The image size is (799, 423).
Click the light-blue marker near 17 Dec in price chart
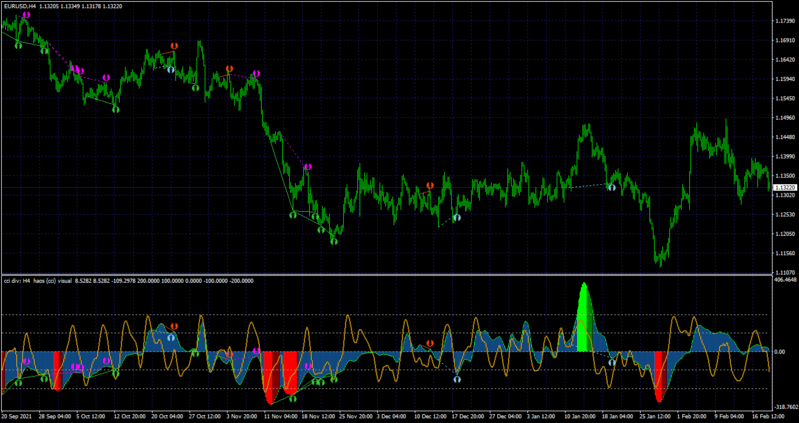point(457,218)
